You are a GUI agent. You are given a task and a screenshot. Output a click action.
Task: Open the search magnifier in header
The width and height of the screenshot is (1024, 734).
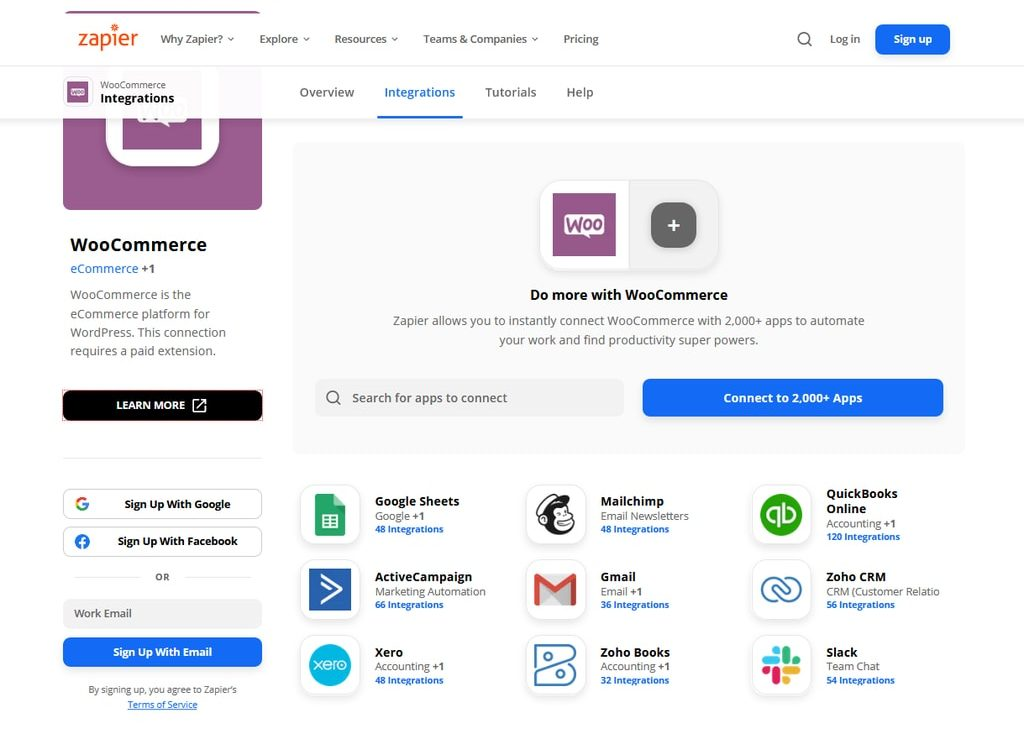coord(805,39)
